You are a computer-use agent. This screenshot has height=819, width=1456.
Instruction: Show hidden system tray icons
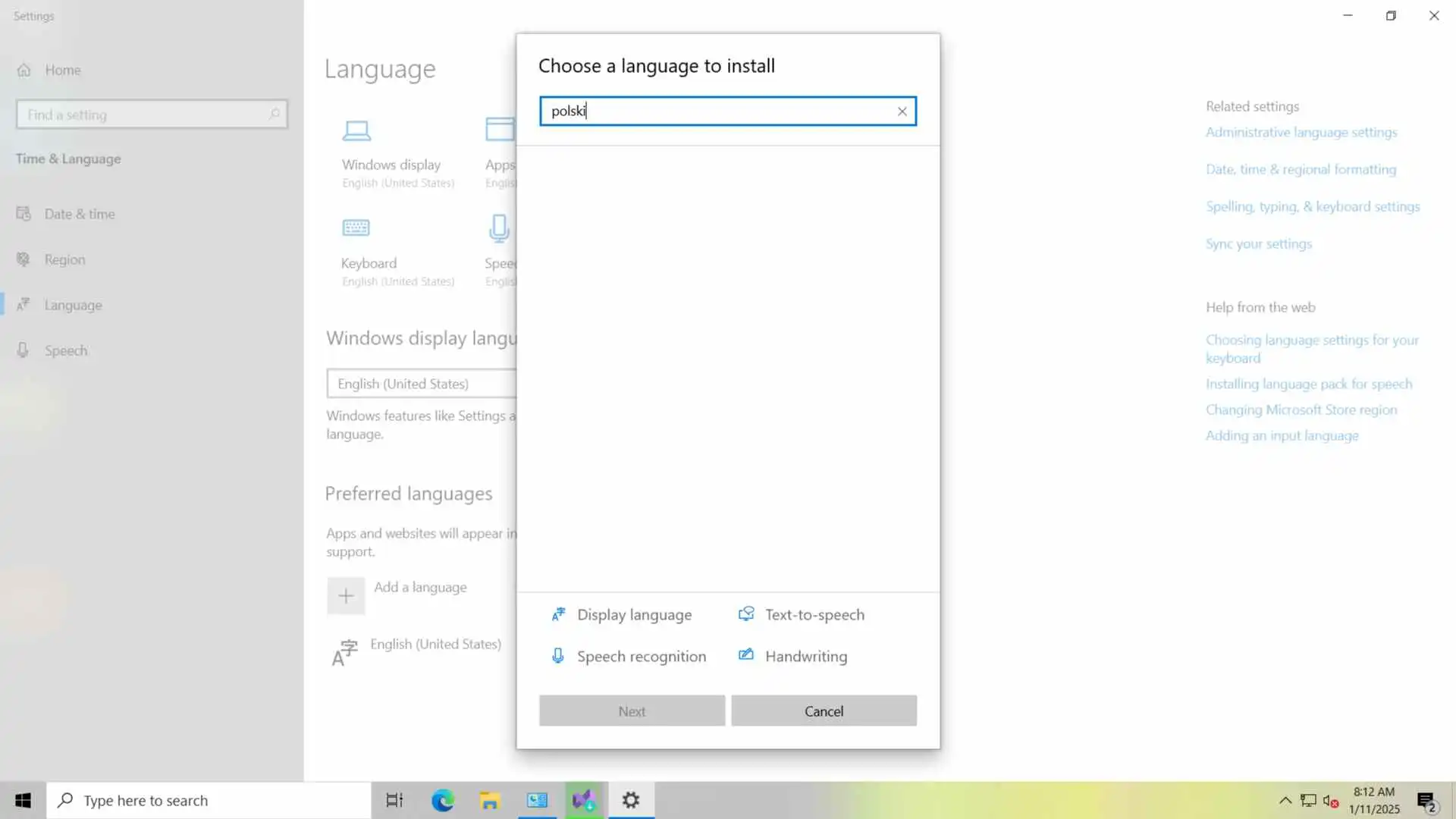pyautogui.click(x=1285, y=800)
